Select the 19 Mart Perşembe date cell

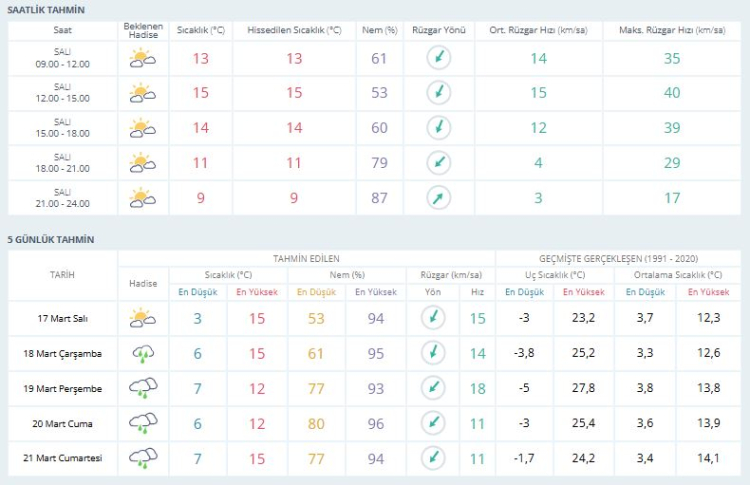pos(62,389)
